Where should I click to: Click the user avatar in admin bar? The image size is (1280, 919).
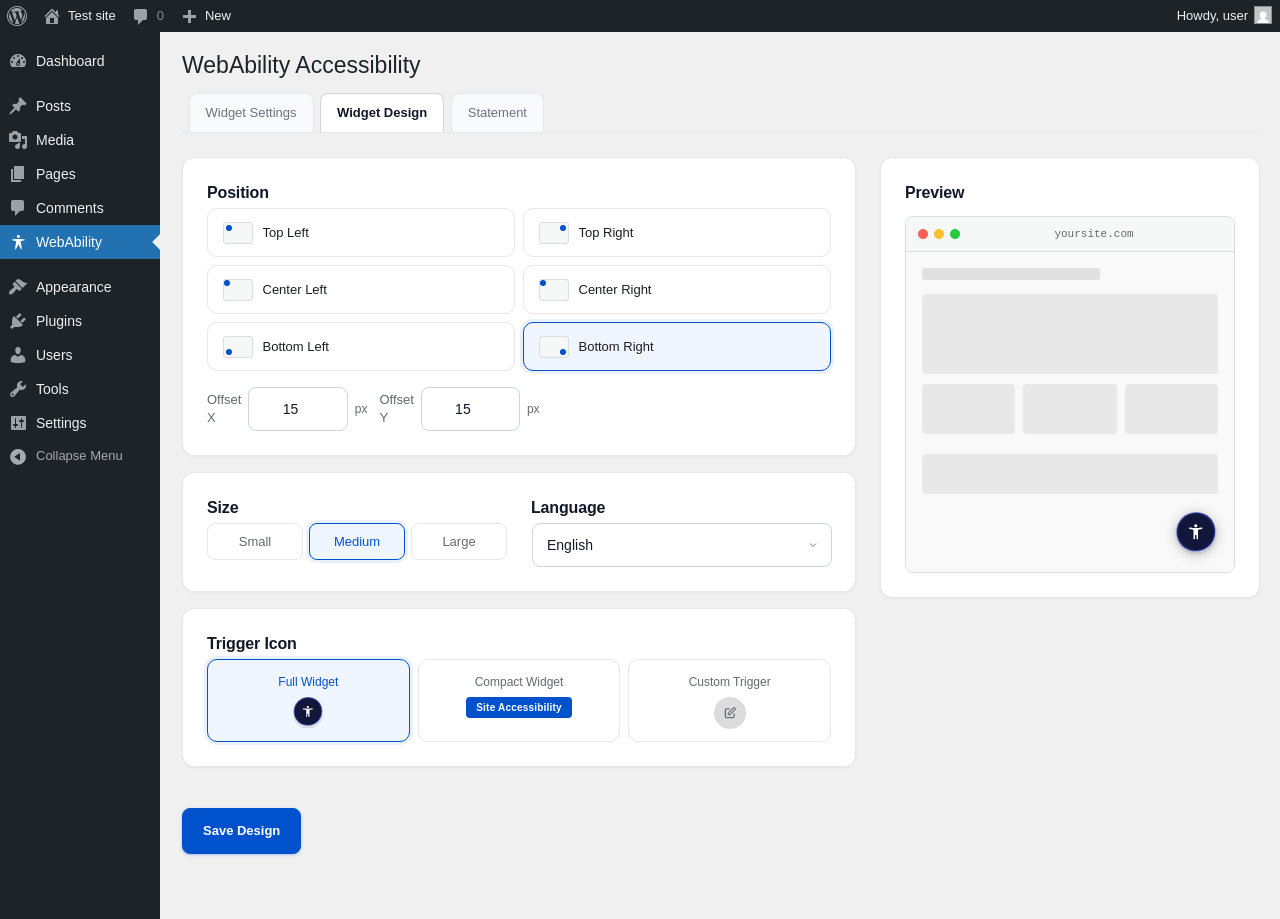1263,16
